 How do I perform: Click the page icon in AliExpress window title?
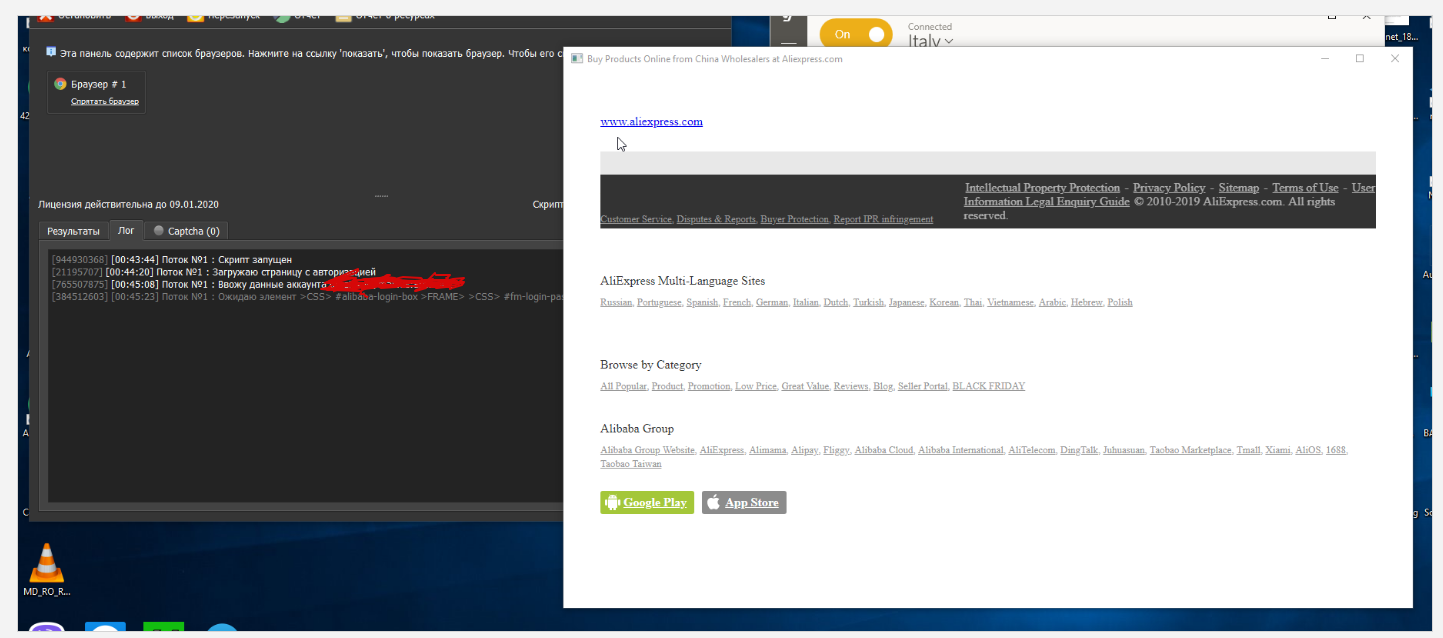[x=576, y=59]
